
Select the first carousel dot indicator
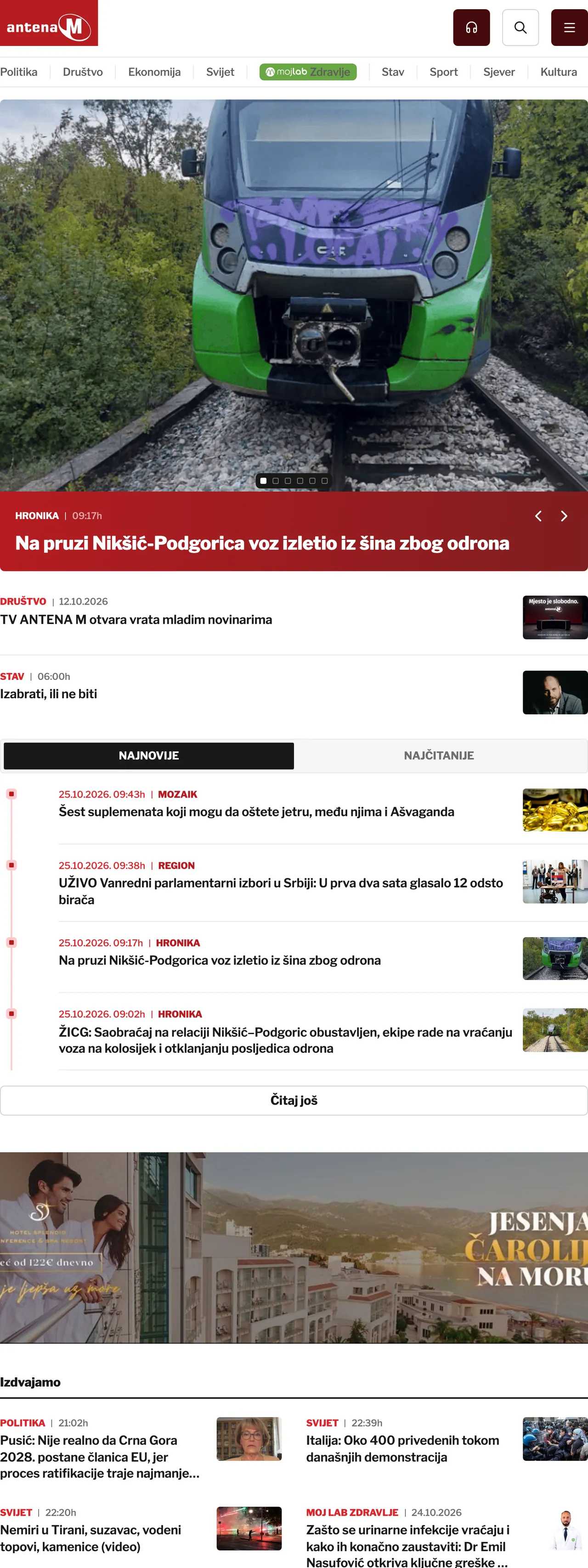(x=264, y=481)
